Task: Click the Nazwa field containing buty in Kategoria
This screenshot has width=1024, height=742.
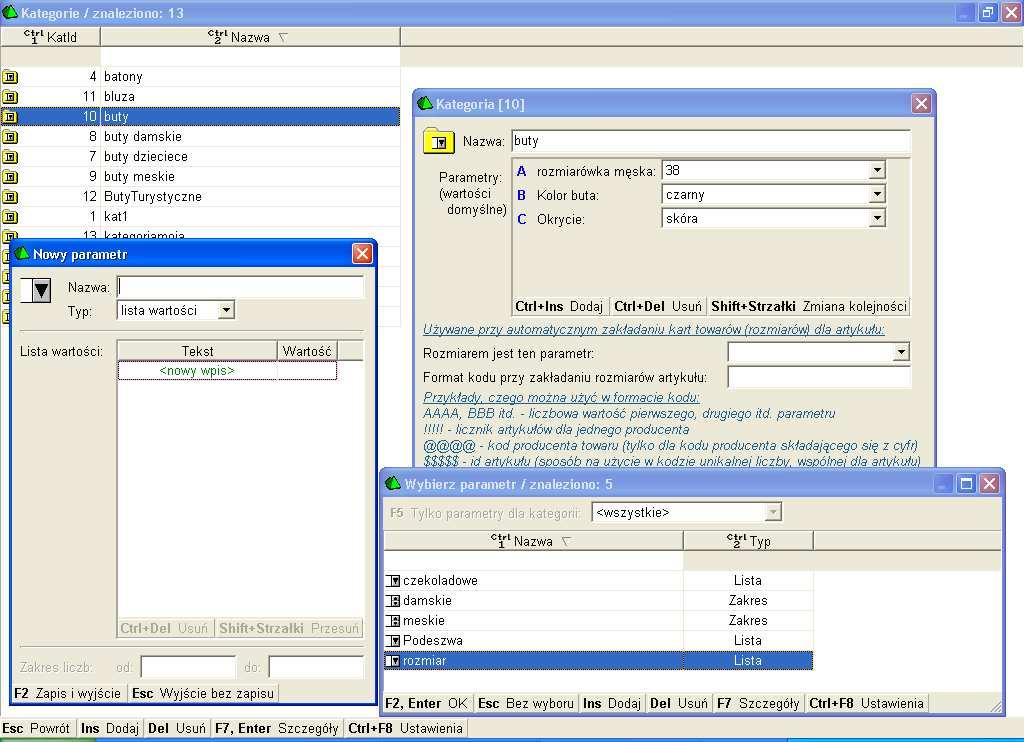Action: [711, 141]
